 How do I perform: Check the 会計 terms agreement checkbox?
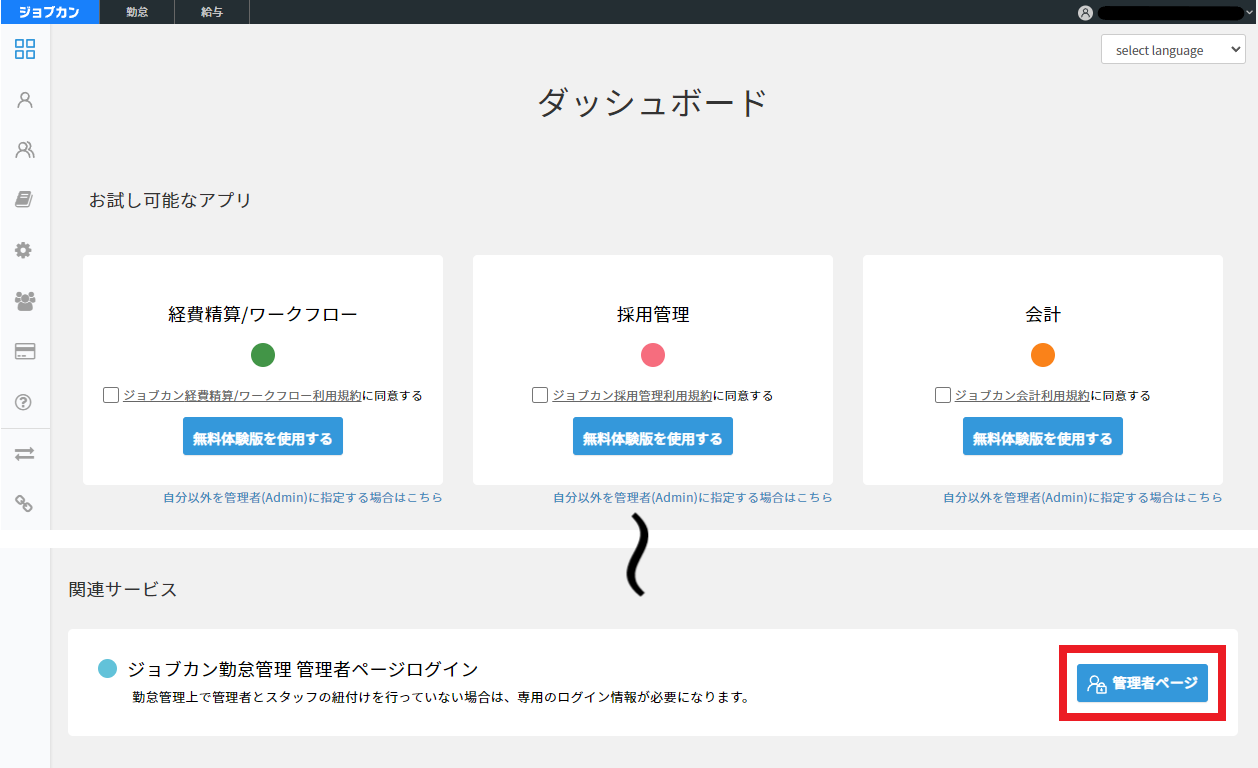point(942,395)
